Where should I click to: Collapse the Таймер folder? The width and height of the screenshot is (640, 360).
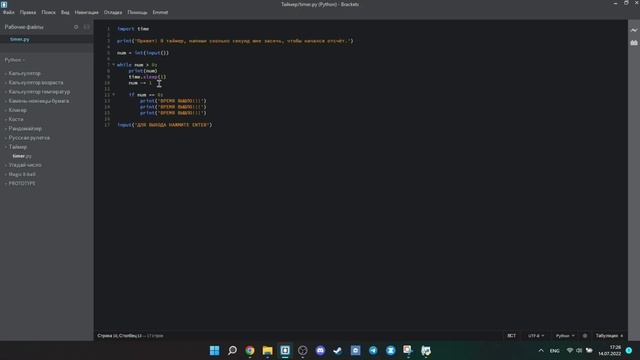pyautogui.click(x=18, y=147)
